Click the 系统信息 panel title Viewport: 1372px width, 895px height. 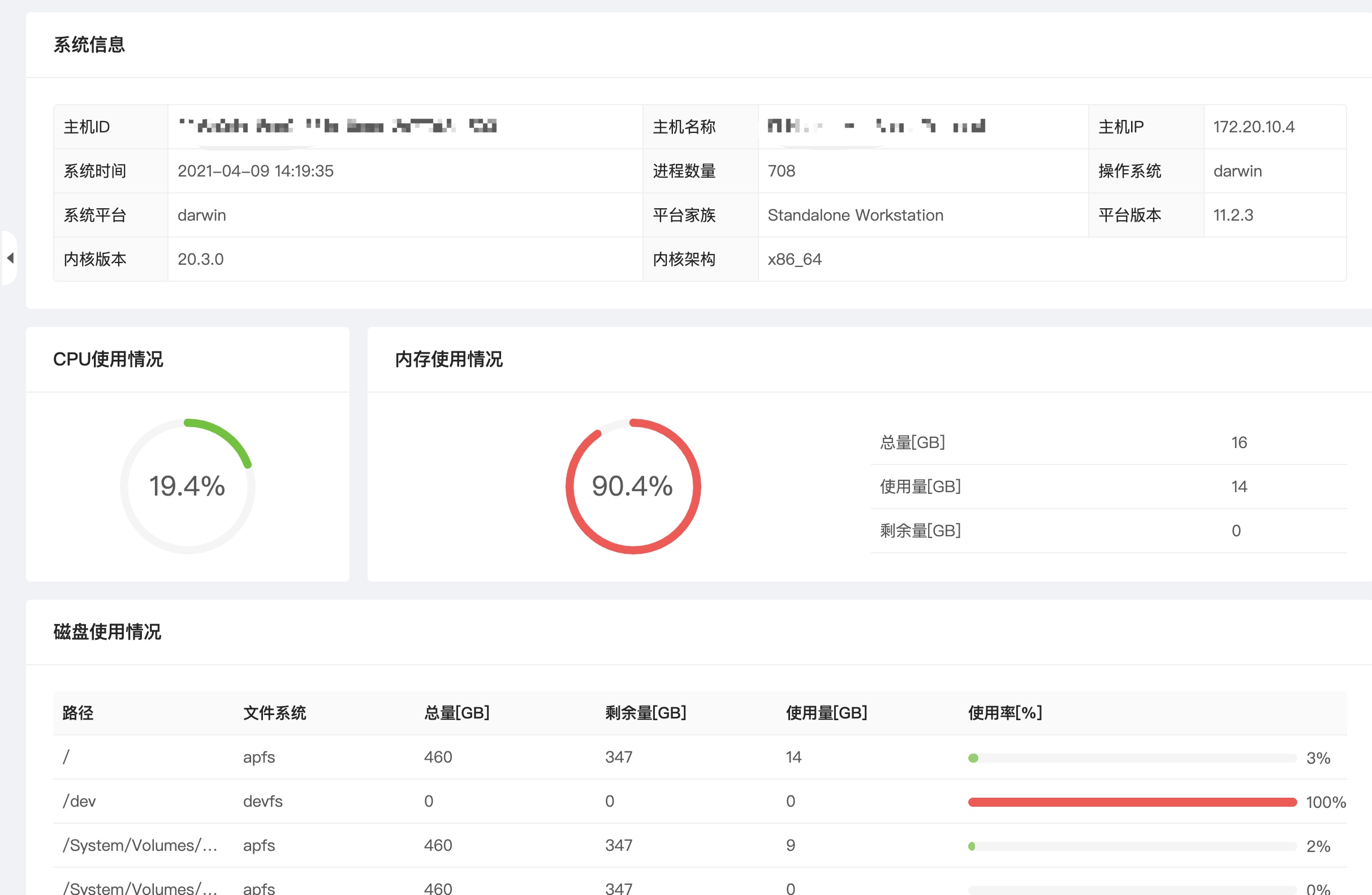tap(89, 44)
